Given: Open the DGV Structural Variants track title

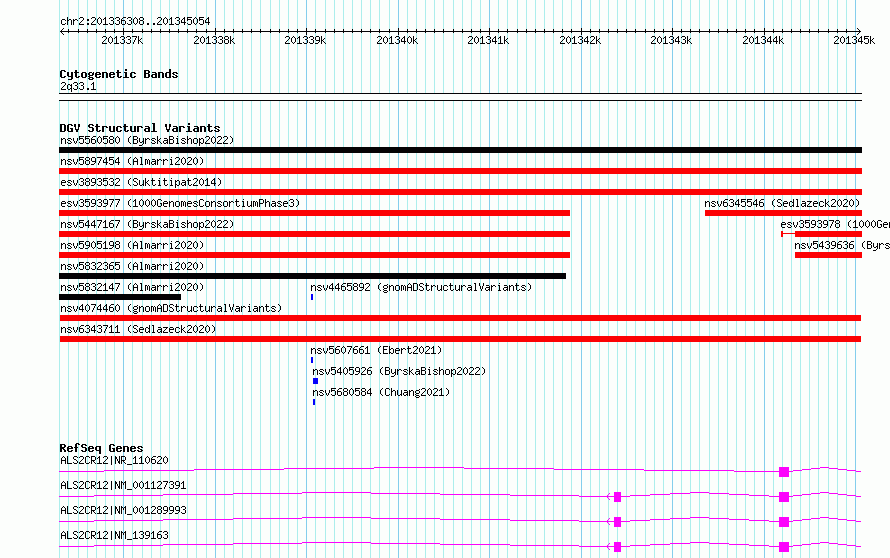Looking at the screenshot, I should [x=140, y=128].
